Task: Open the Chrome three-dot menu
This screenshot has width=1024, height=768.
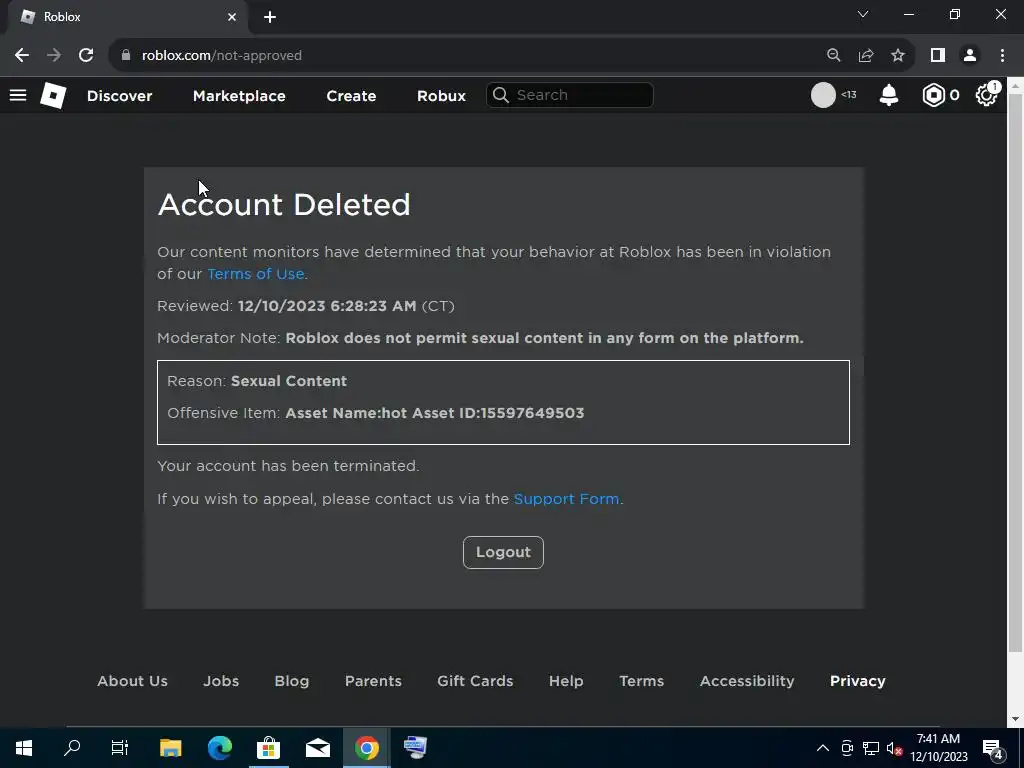Action: pyautogui.click(x=1002, y=56)
